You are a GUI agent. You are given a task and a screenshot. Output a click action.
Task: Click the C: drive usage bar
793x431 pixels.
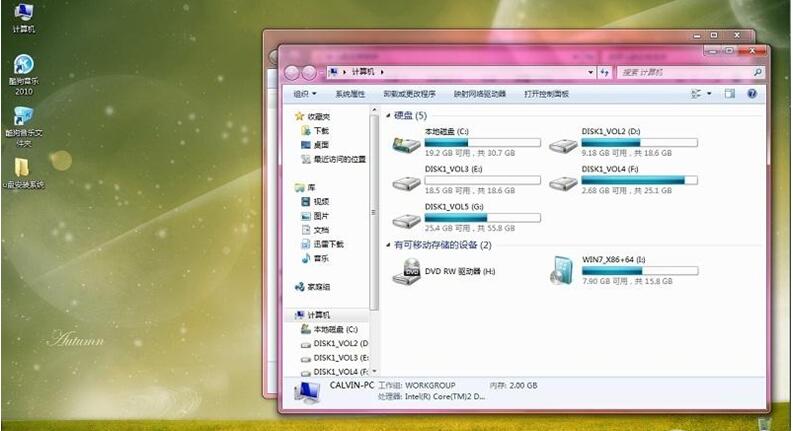tap(482, 143)
